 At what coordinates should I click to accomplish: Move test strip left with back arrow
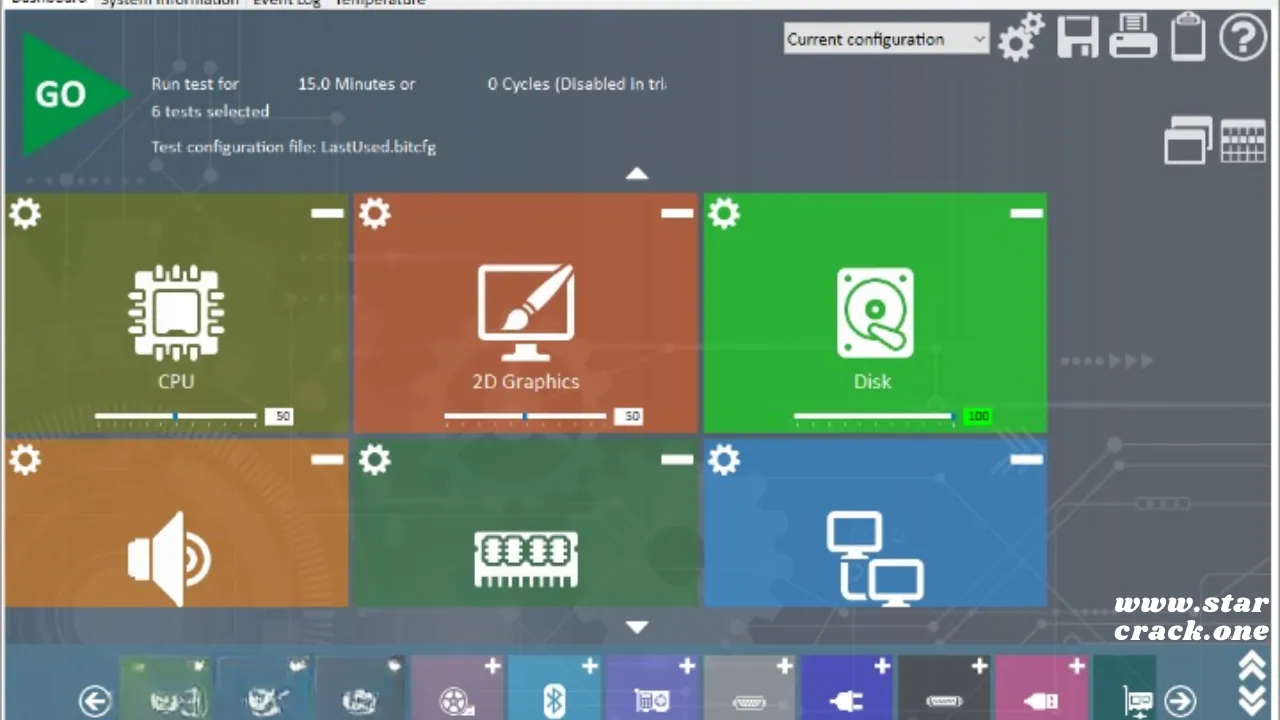95,700
